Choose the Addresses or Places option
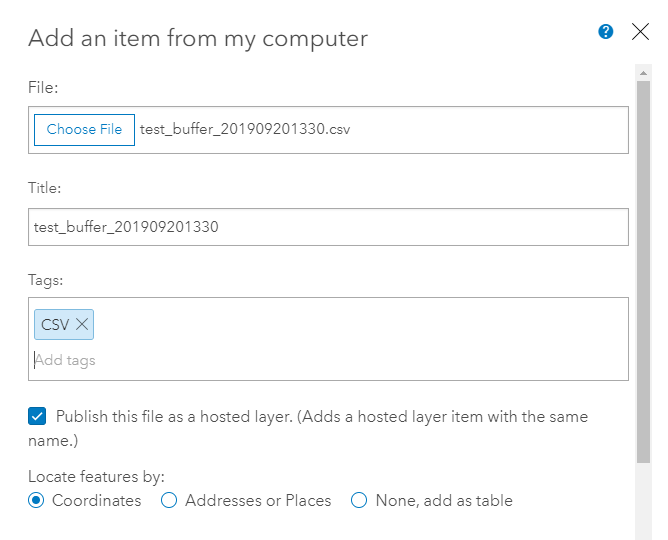This screenshot has height=540, width=668. click(169, 501)
